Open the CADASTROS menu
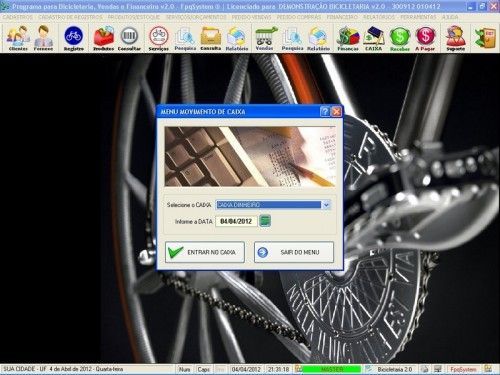This screenshot has height=375, width=500. 18,17
